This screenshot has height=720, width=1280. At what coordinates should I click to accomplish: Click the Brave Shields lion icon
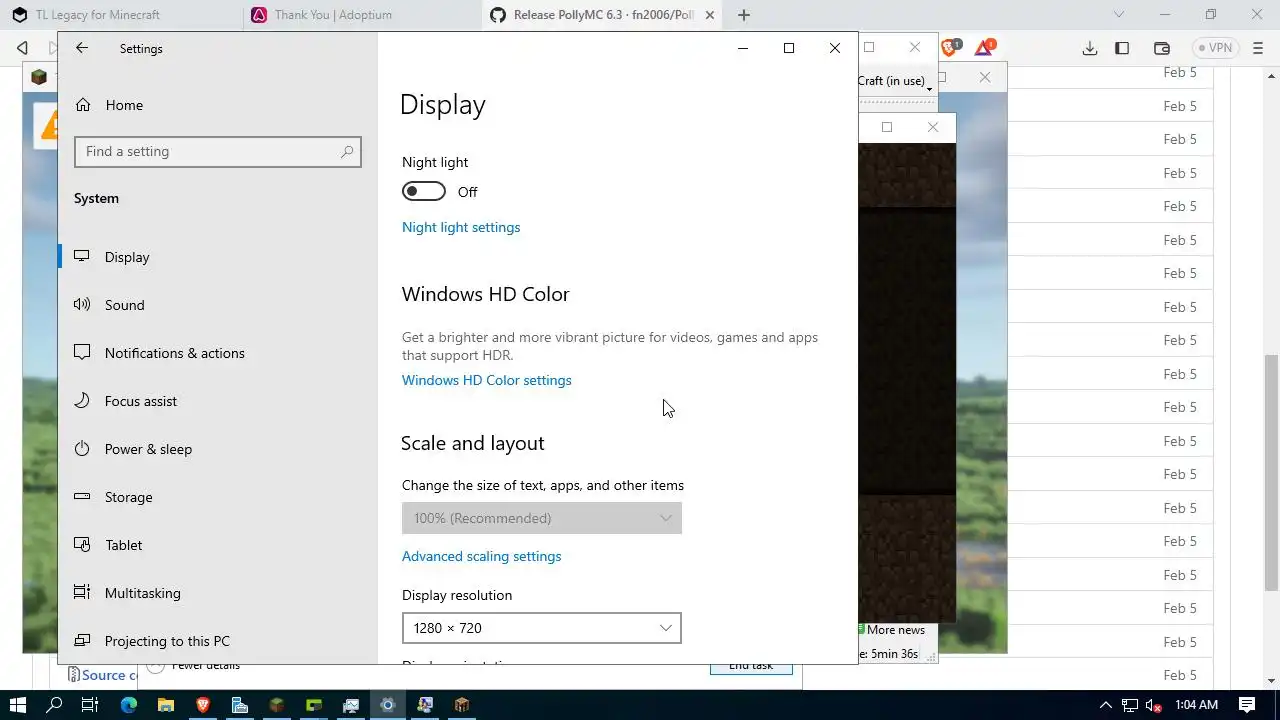[x=950, y=48]
